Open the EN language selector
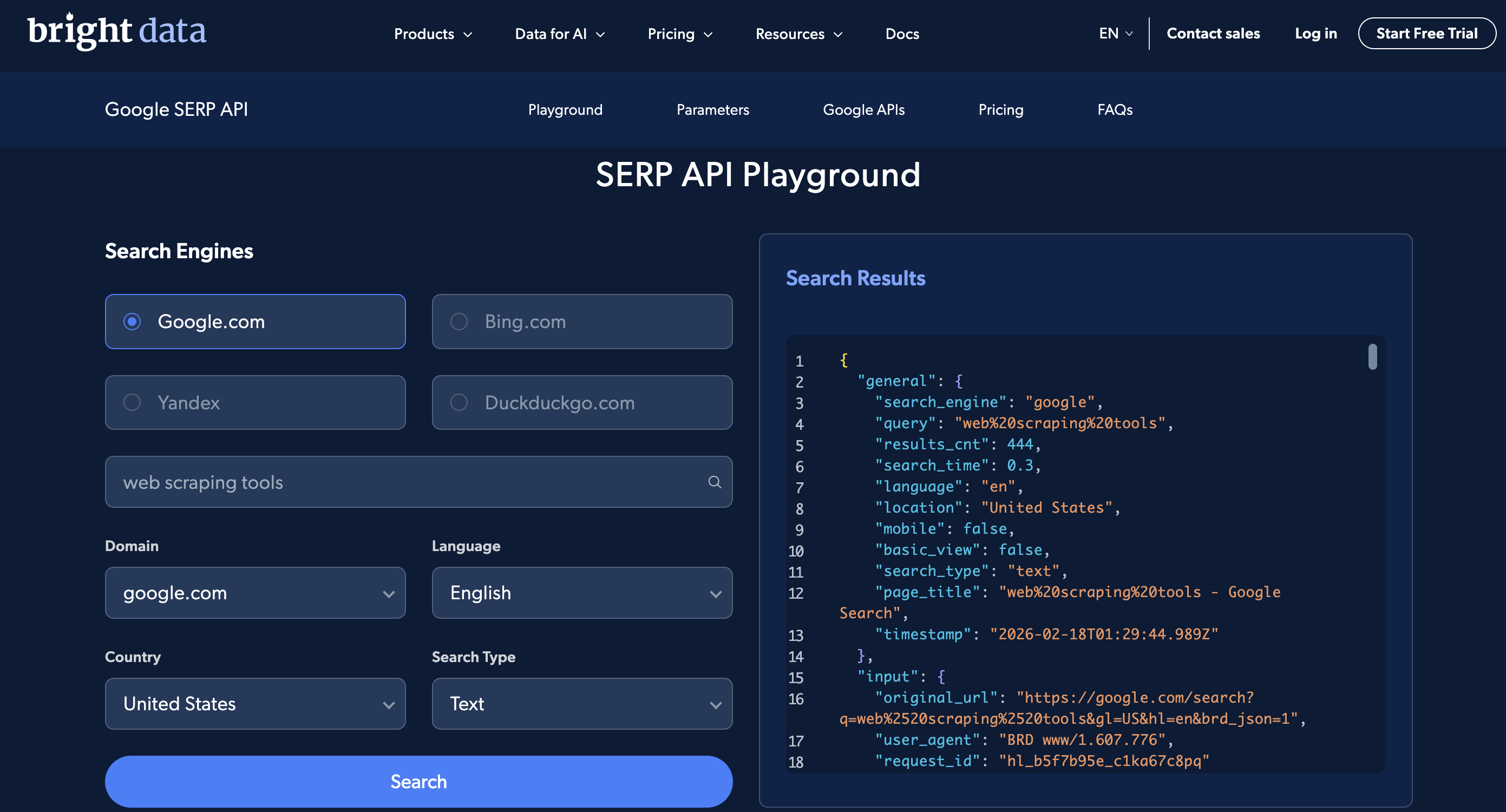 tap(1114, 34)
